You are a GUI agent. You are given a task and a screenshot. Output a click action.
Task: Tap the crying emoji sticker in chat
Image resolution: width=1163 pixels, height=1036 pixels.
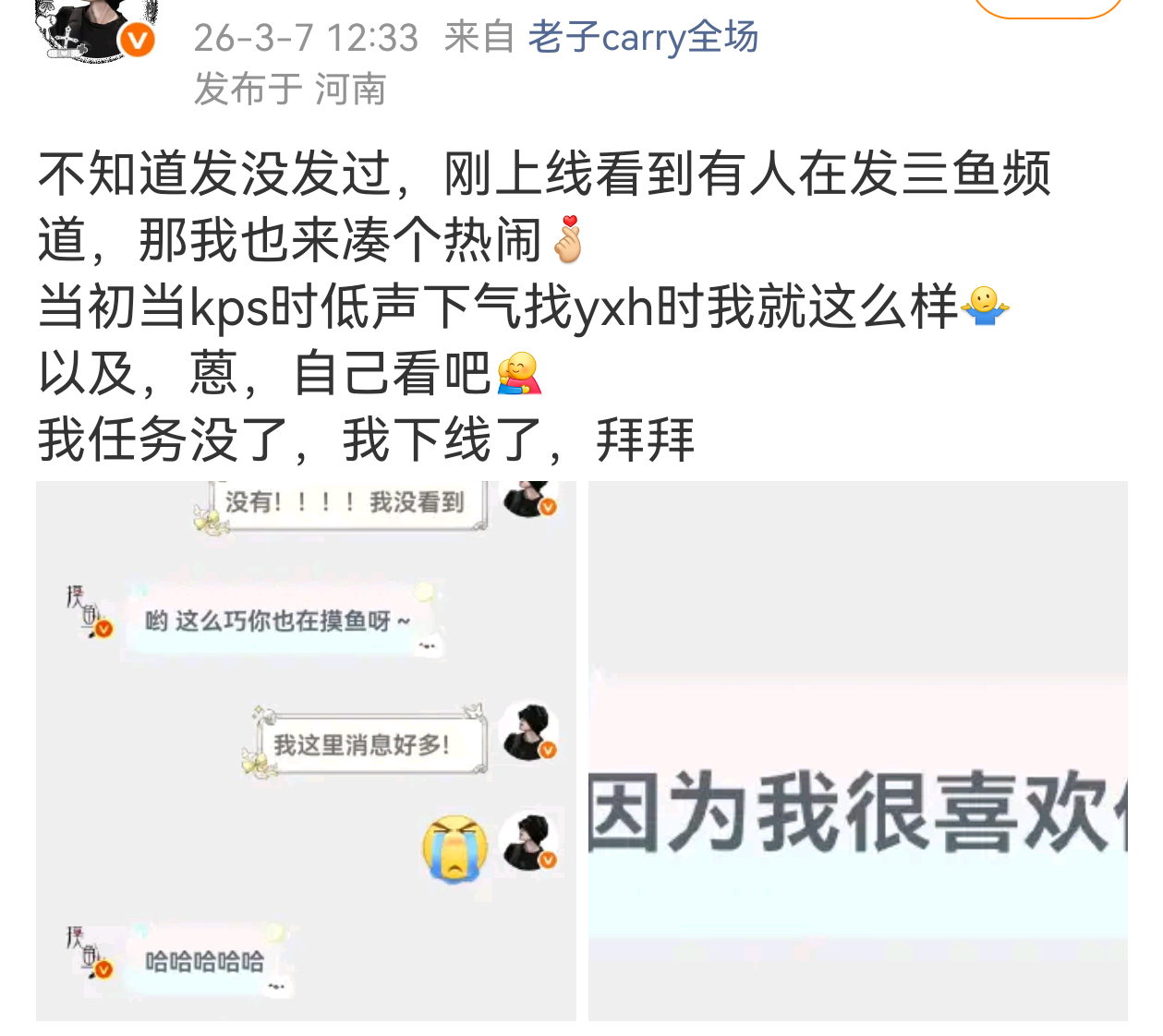coord(455,849)
